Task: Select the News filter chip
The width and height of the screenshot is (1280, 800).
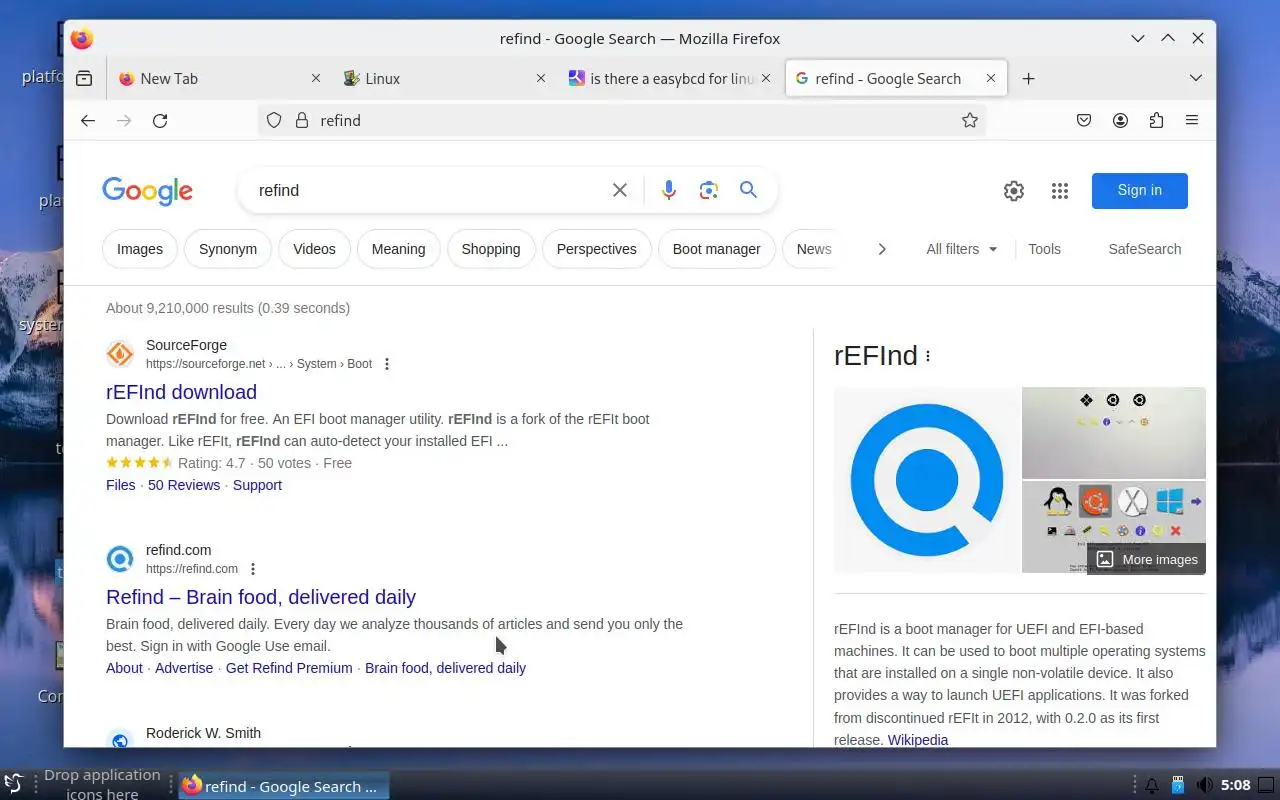Action: point(813,249)
